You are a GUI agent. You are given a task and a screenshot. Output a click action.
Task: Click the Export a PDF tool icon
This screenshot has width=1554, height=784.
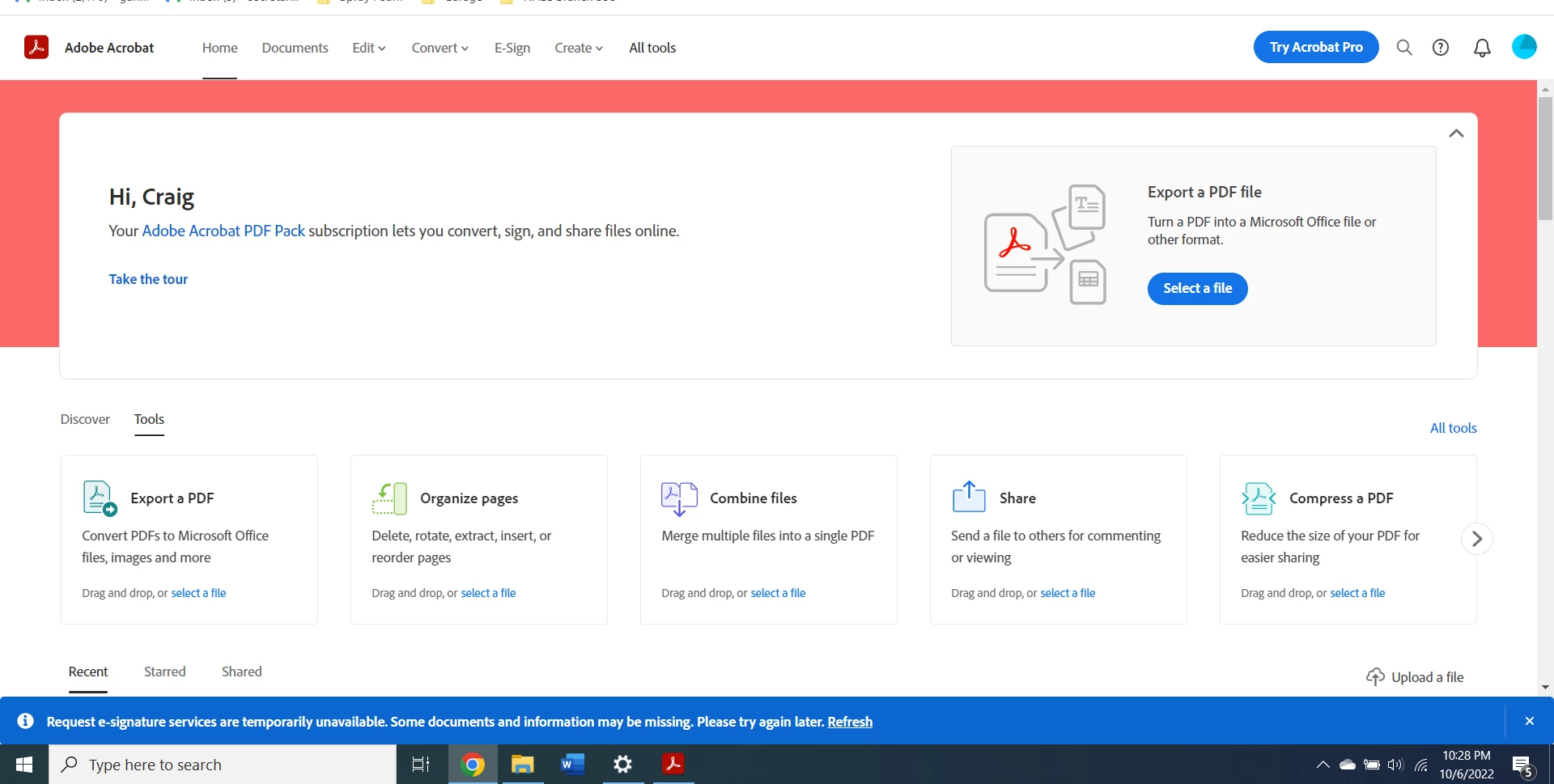pyautogui.click(x=100, y=498)
